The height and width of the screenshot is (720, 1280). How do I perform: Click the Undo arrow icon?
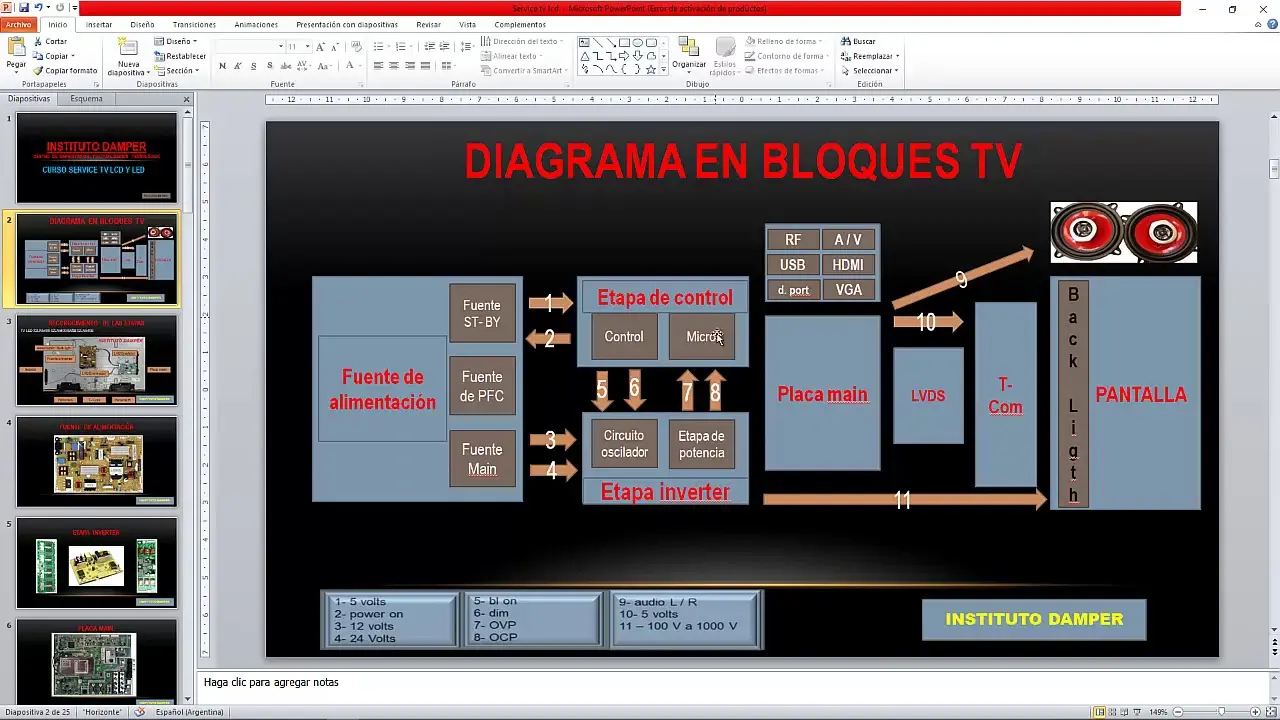coord(38,7)
